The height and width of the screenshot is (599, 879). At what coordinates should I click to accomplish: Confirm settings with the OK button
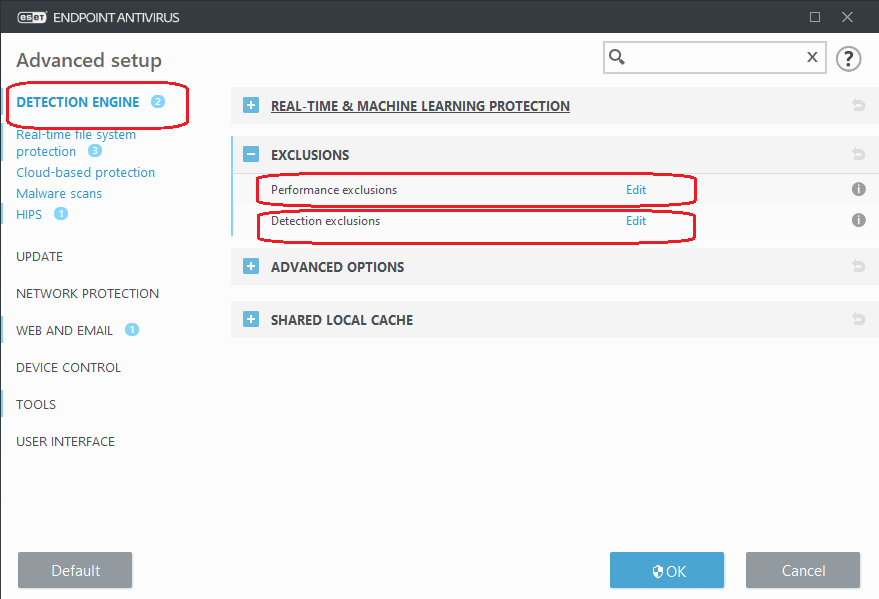(667, 570)
